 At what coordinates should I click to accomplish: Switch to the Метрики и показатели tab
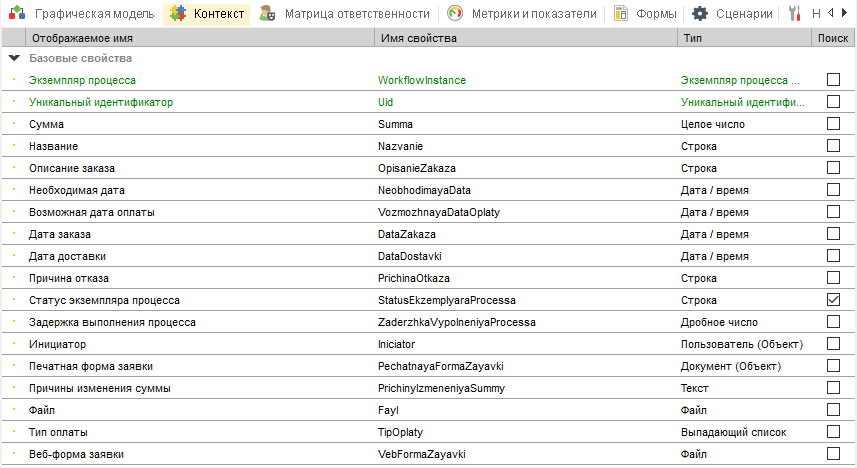[532, 14]
